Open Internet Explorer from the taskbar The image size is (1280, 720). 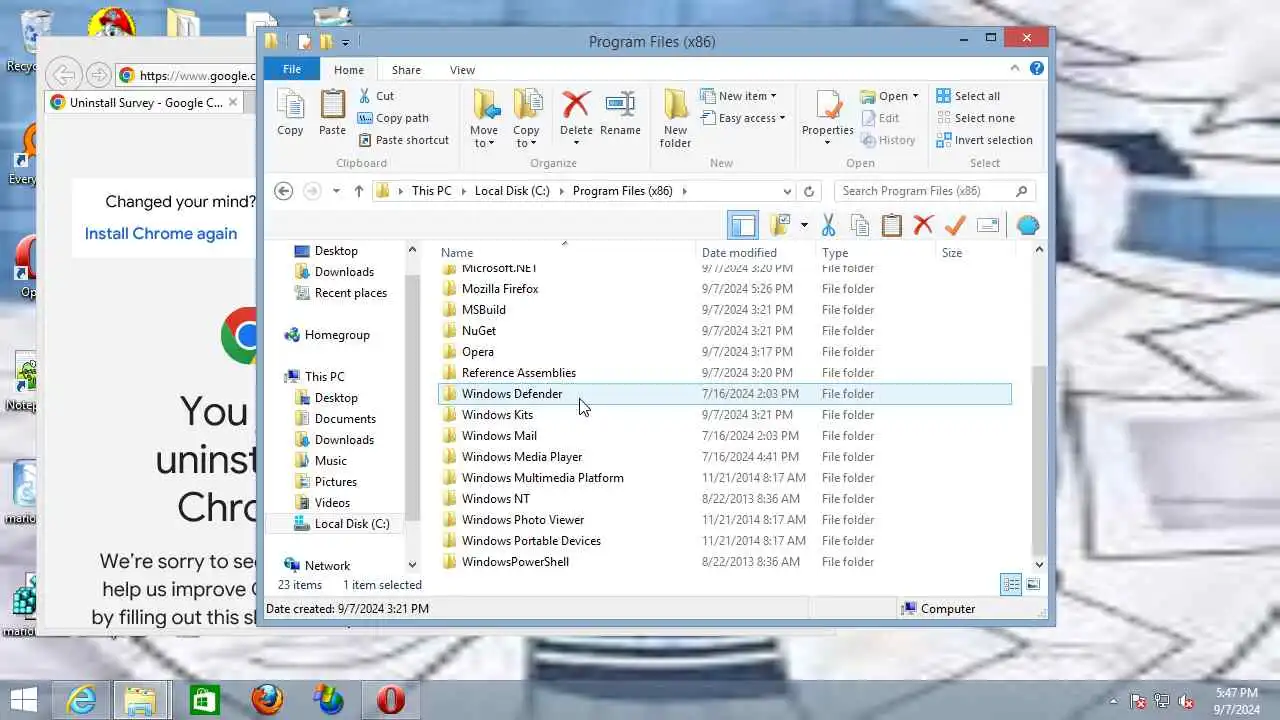tap(80, 700)
